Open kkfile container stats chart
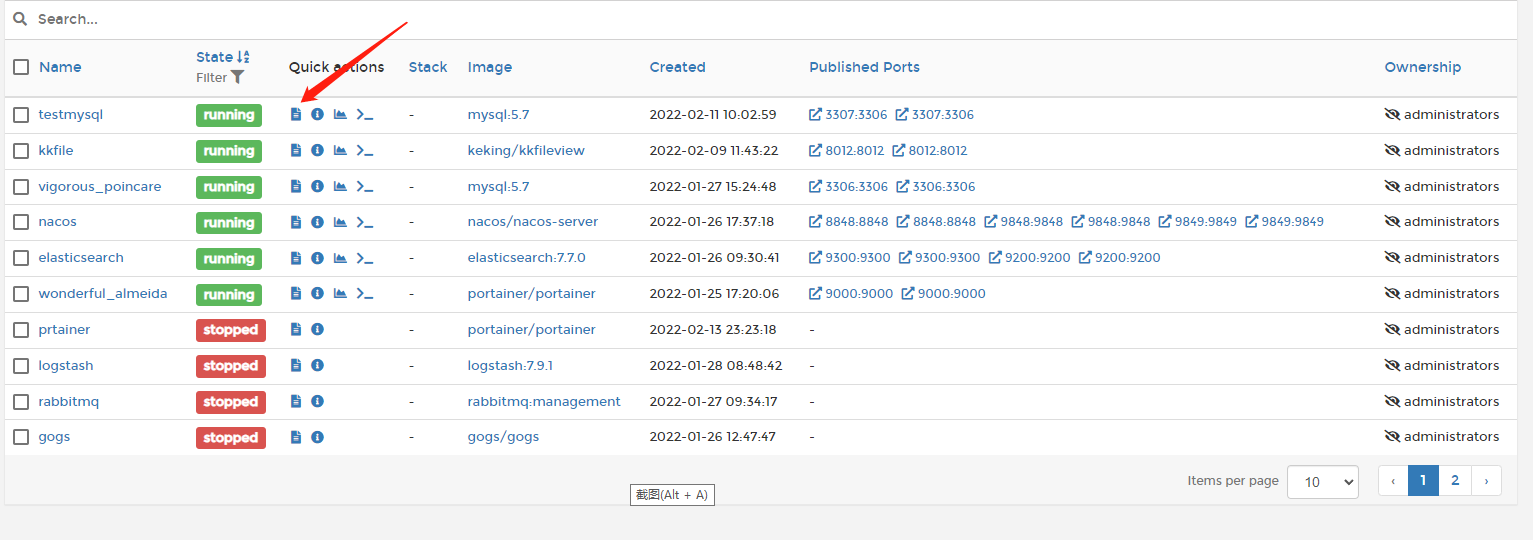The image size is (1533, 540). click(340, 150)
